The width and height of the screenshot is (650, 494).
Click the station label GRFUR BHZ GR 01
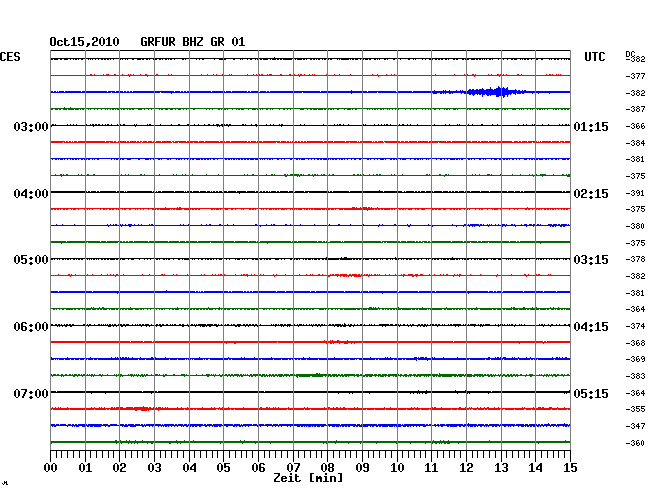click(x=193, y=42)
